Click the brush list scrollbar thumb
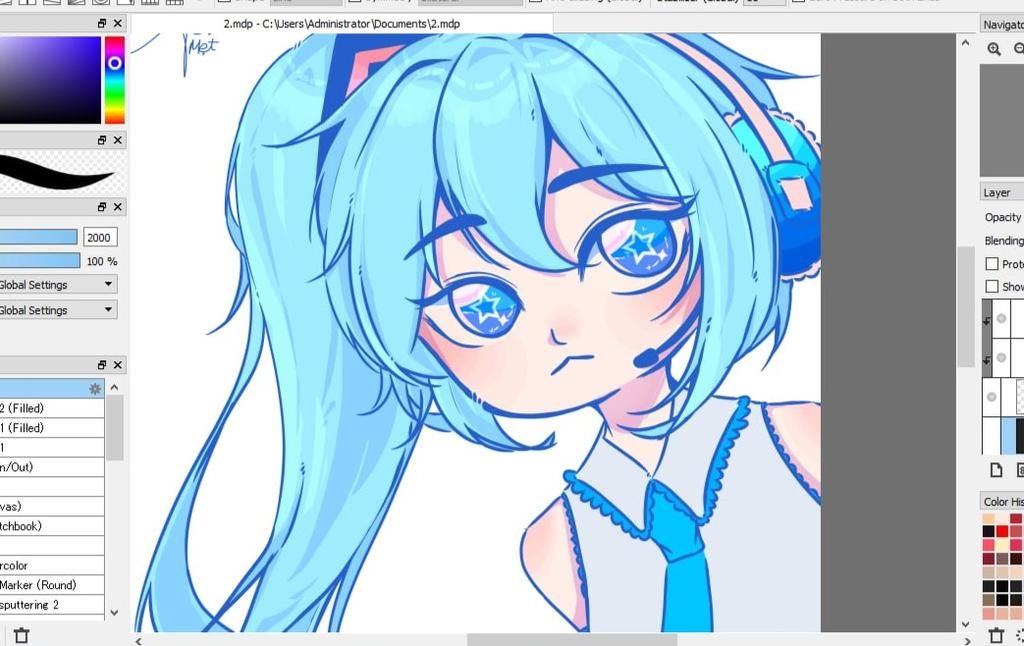 [x=115, y=428]
